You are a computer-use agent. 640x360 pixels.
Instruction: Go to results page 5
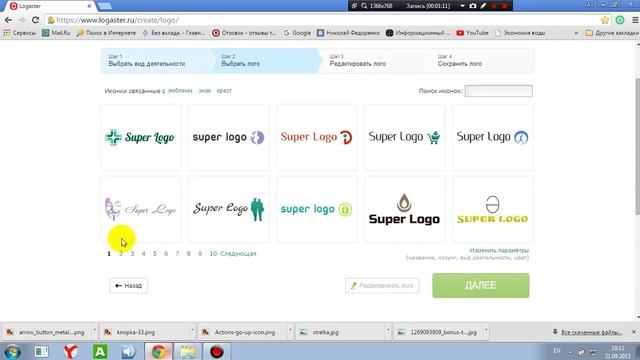[155, 253]
